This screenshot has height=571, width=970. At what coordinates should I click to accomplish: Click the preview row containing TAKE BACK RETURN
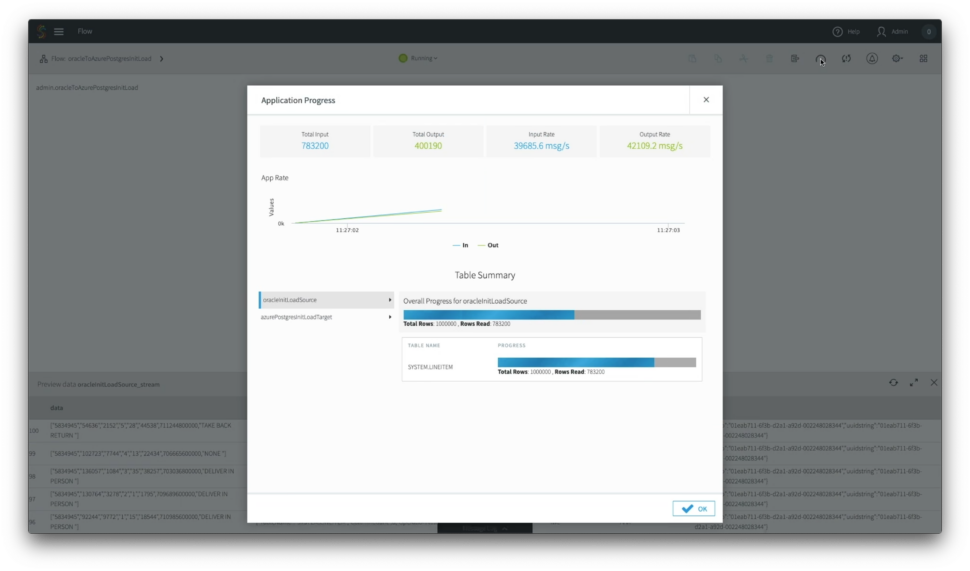coord(141,431)
